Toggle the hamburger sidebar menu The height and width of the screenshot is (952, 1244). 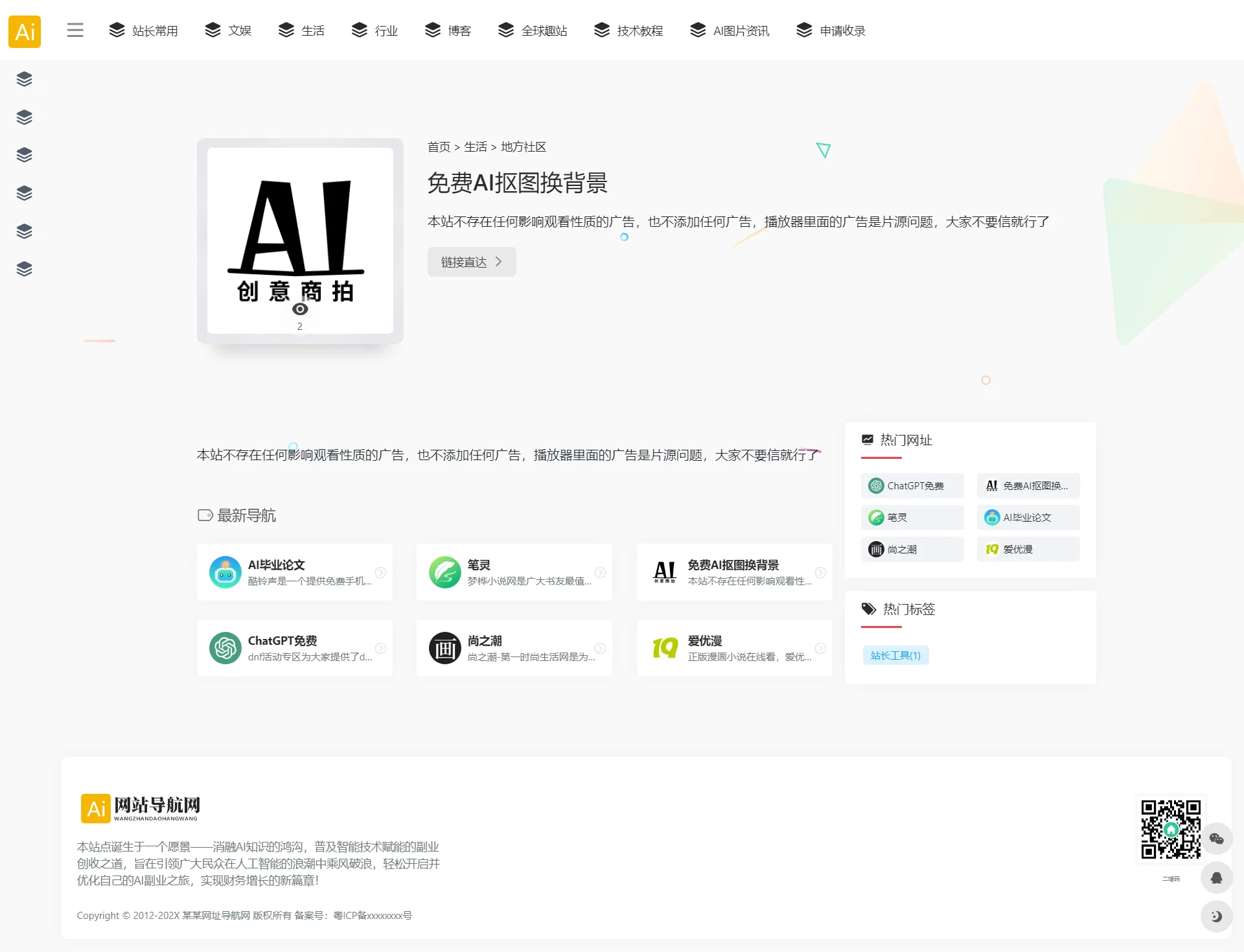tap(75, 30)
